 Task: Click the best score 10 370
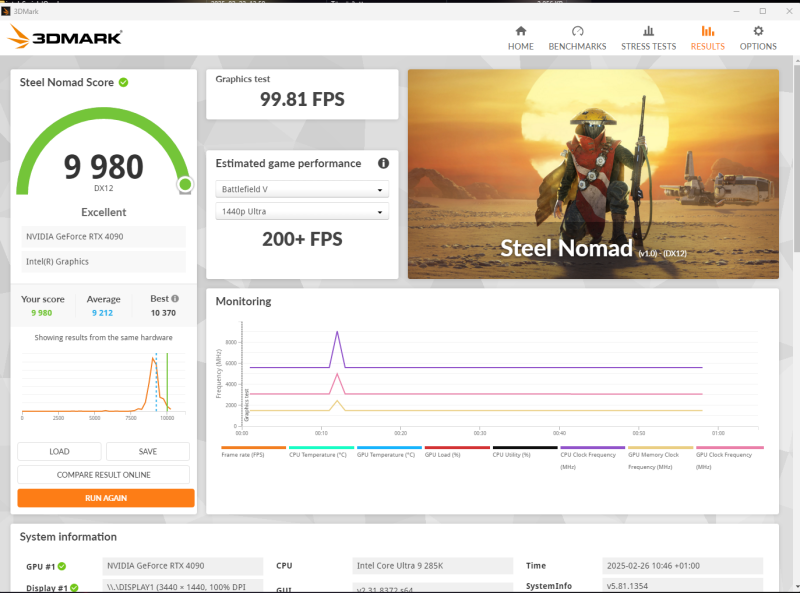click(x=163, y=313)
